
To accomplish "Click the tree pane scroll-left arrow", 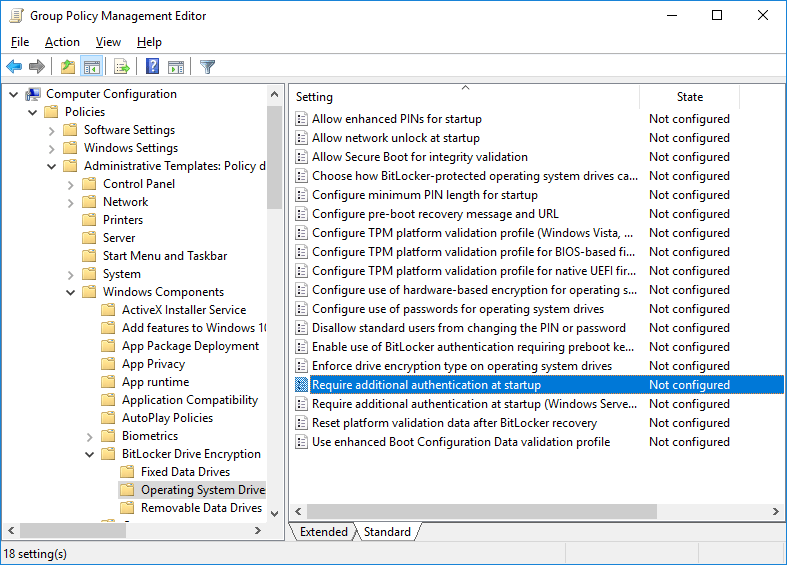I will (x=11, y=530).
